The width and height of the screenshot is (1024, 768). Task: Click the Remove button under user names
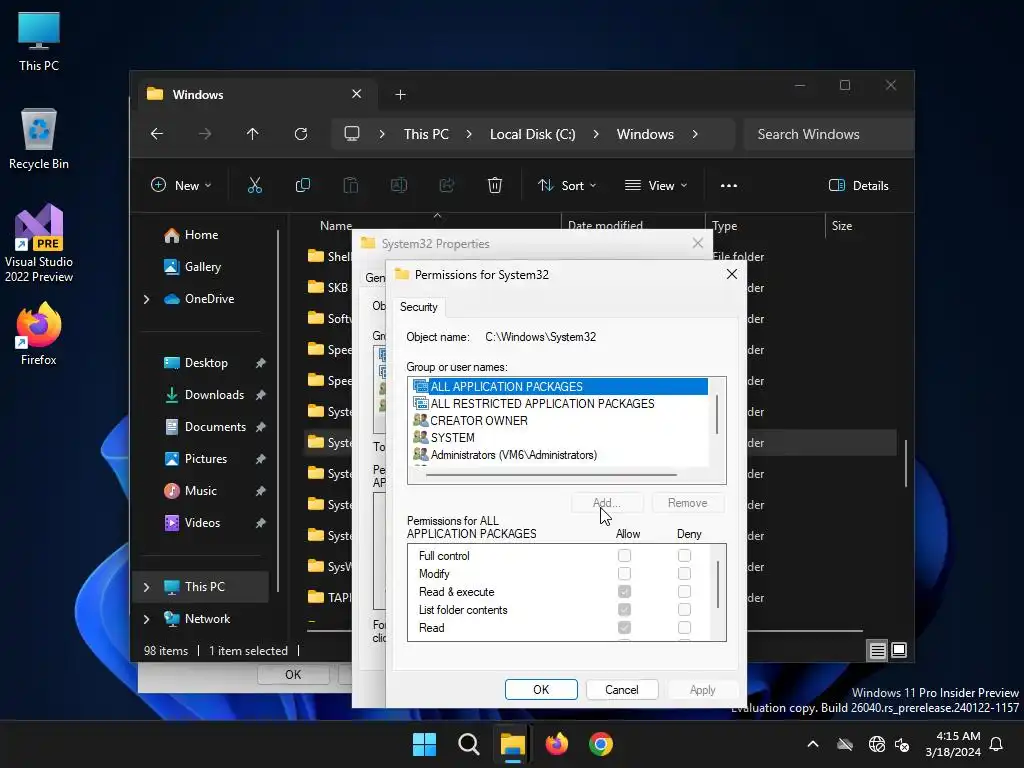click(688, 503)
